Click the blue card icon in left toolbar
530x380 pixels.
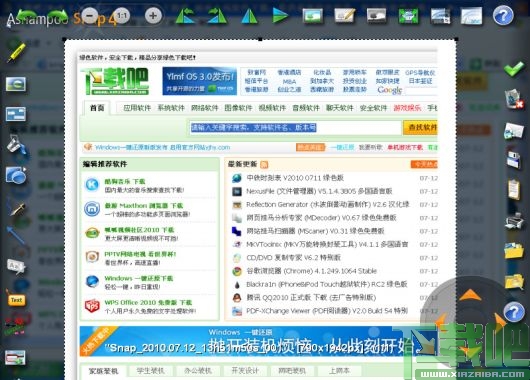point(16,114)
